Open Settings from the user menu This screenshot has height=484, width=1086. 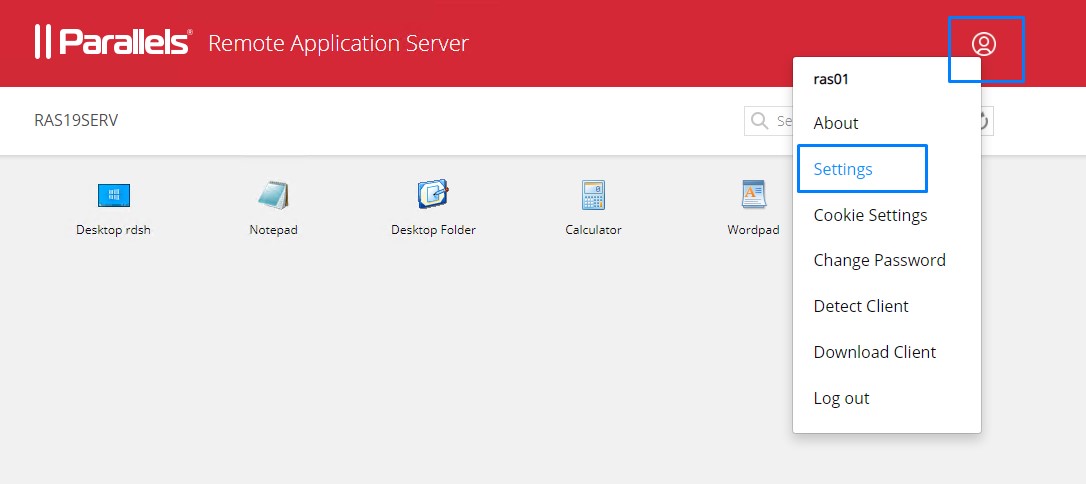click(843, 169)
